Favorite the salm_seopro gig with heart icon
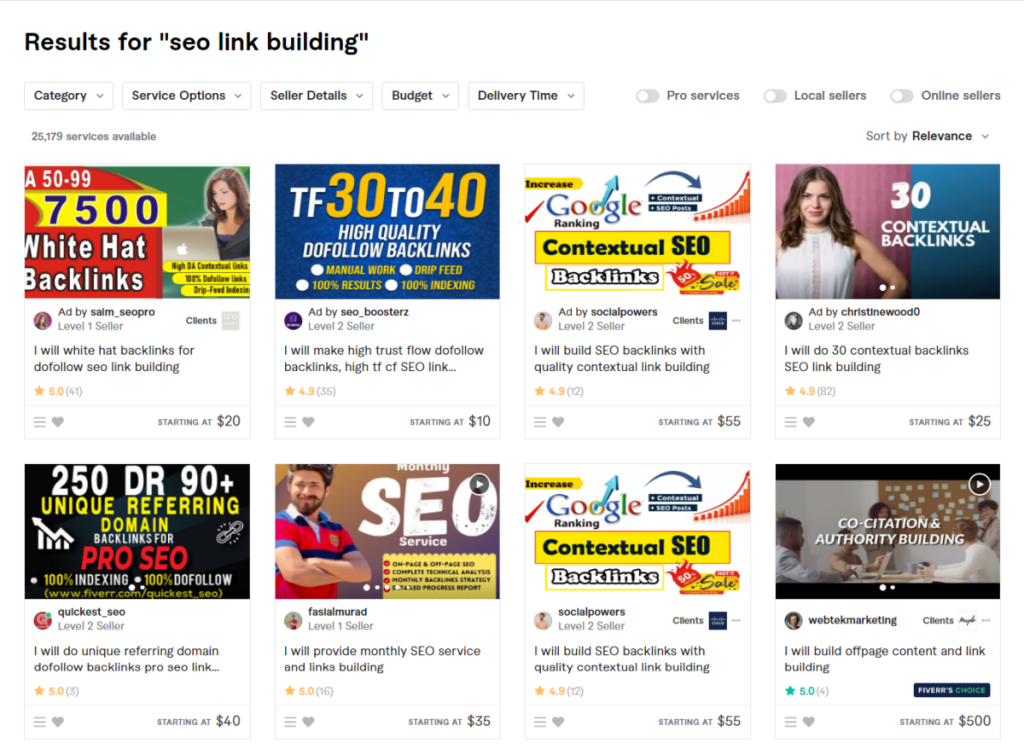 (x=58, y=422)
